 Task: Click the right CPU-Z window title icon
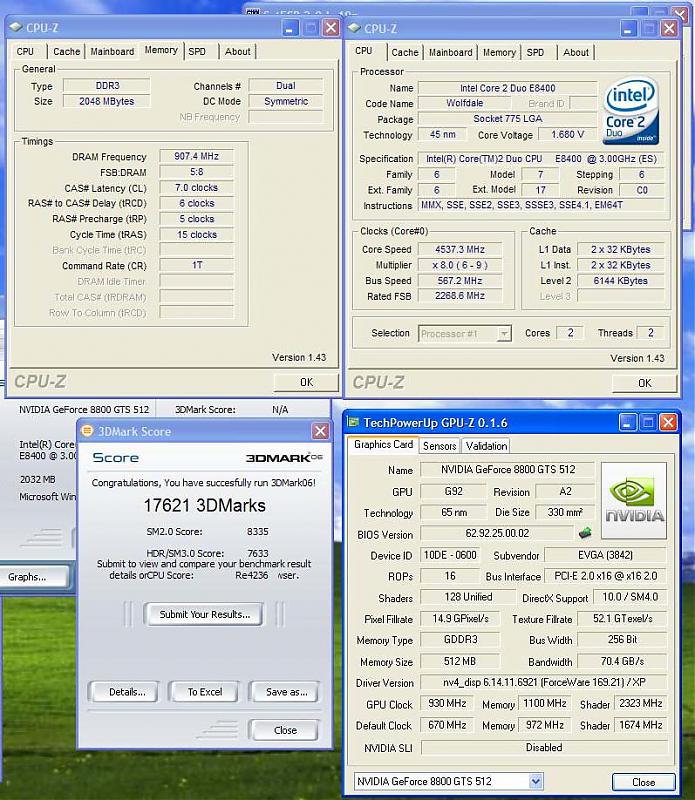point(354,28)
